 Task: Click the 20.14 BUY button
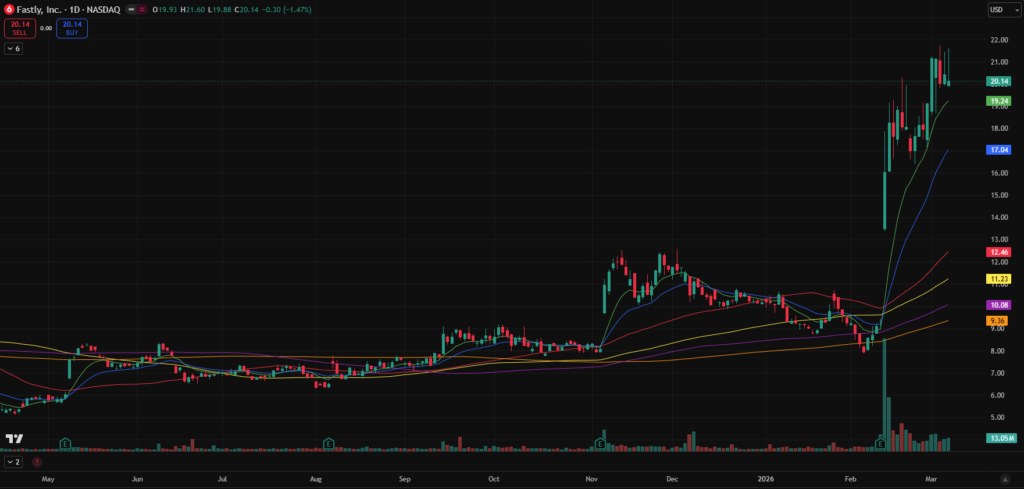pyautogui.click(x=72, y=29)
